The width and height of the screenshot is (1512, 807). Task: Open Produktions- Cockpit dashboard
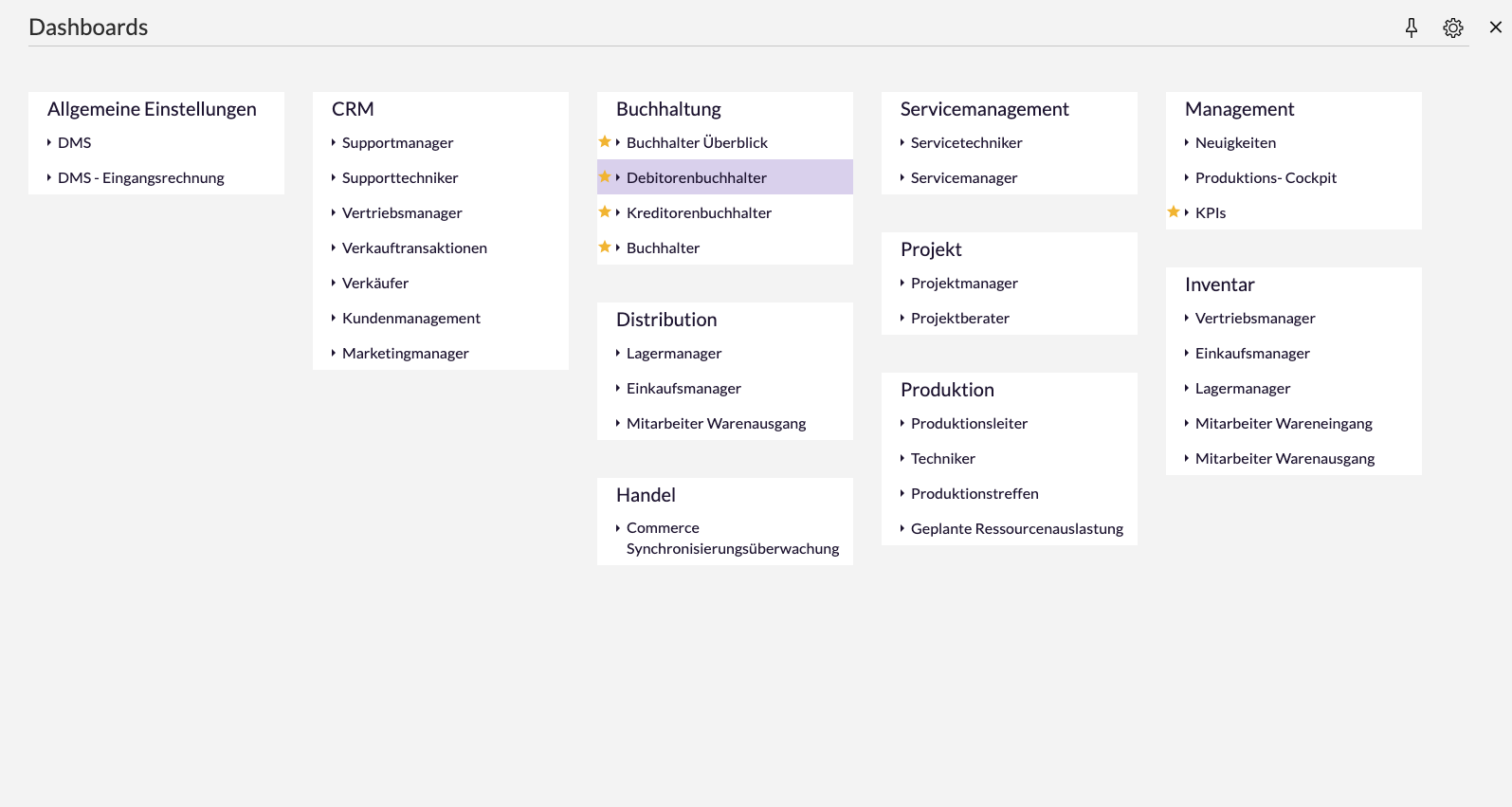point(1266,177)
